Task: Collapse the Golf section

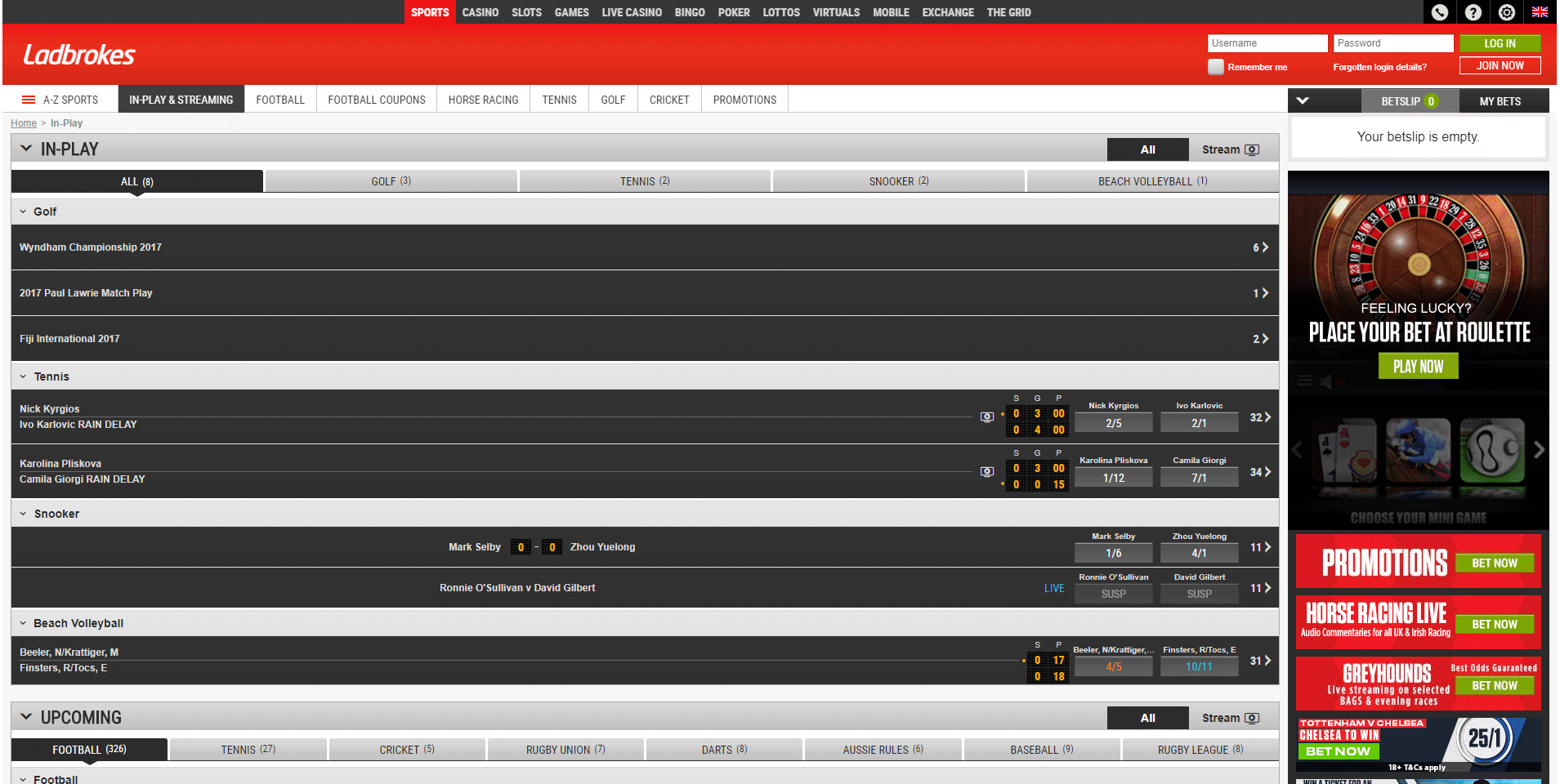Action: (x=23, y=212)
